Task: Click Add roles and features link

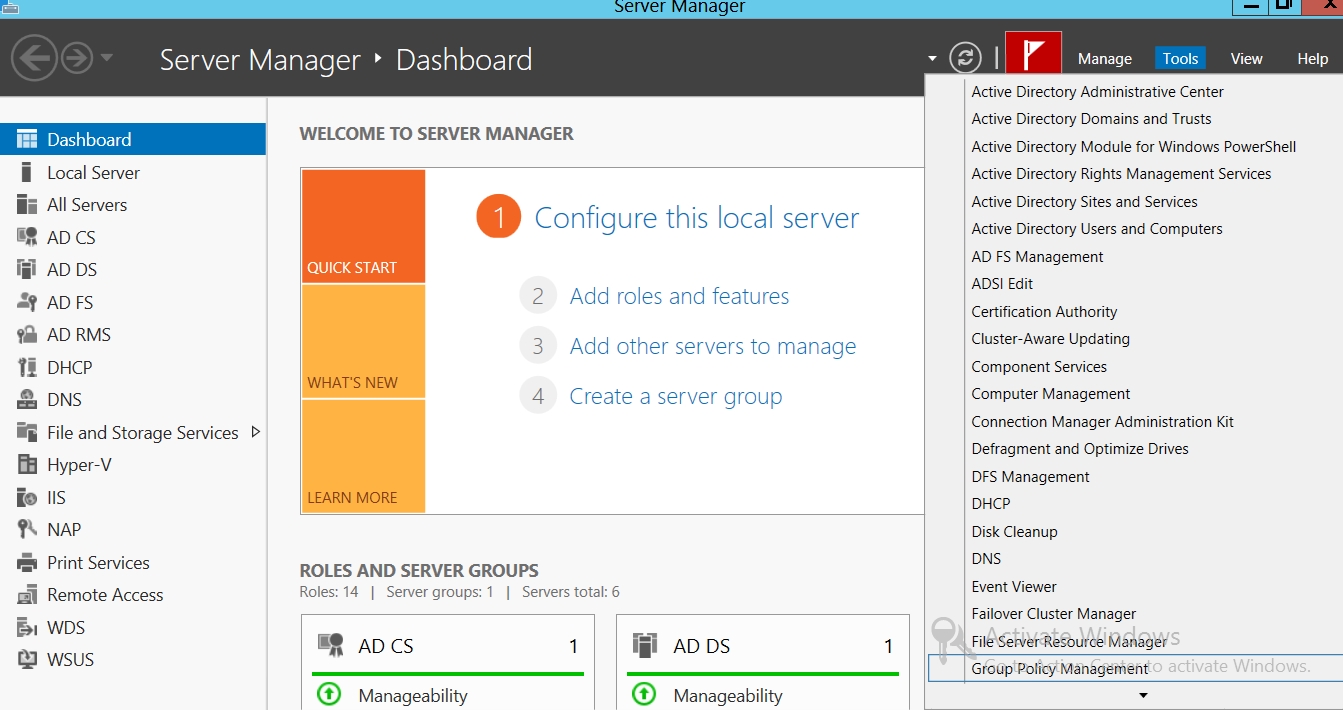Action: coord(679,296)
